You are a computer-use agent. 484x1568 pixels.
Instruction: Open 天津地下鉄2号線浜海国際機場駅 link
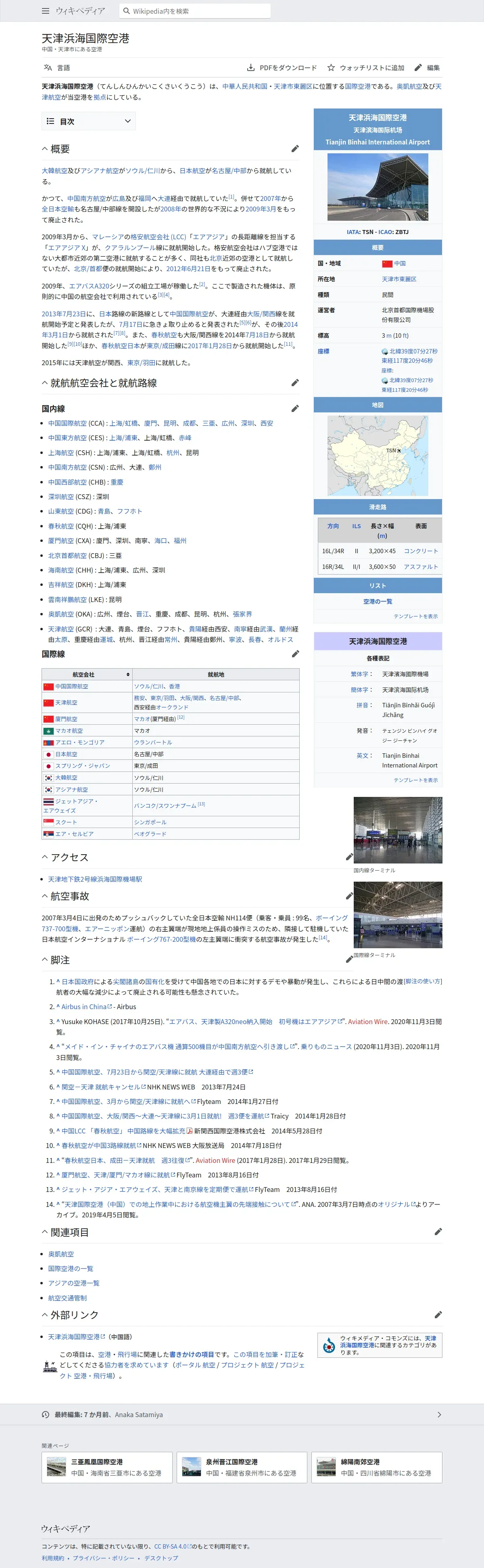(95, 879)
